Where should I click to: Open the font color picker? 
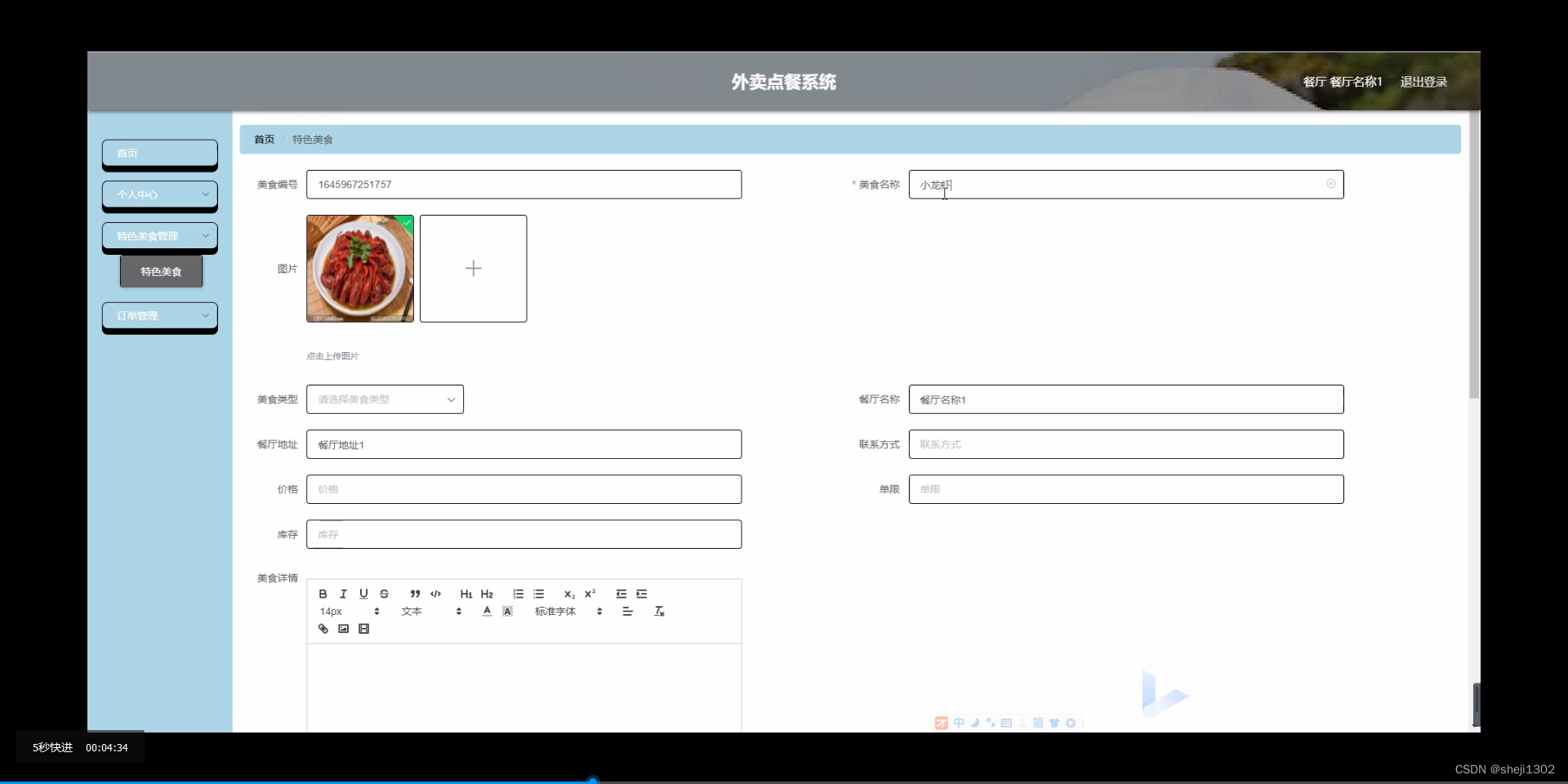(487, 611)
